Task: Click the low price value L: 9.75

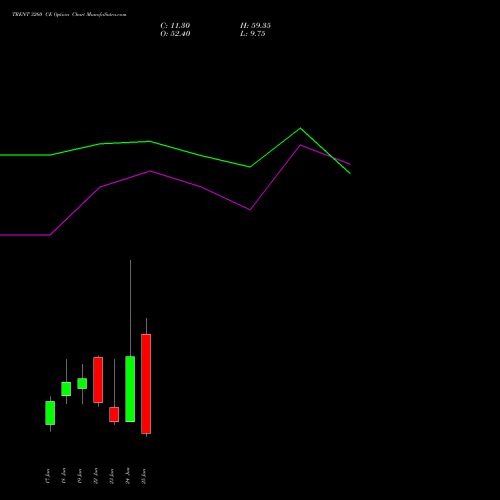Action: 253,34
